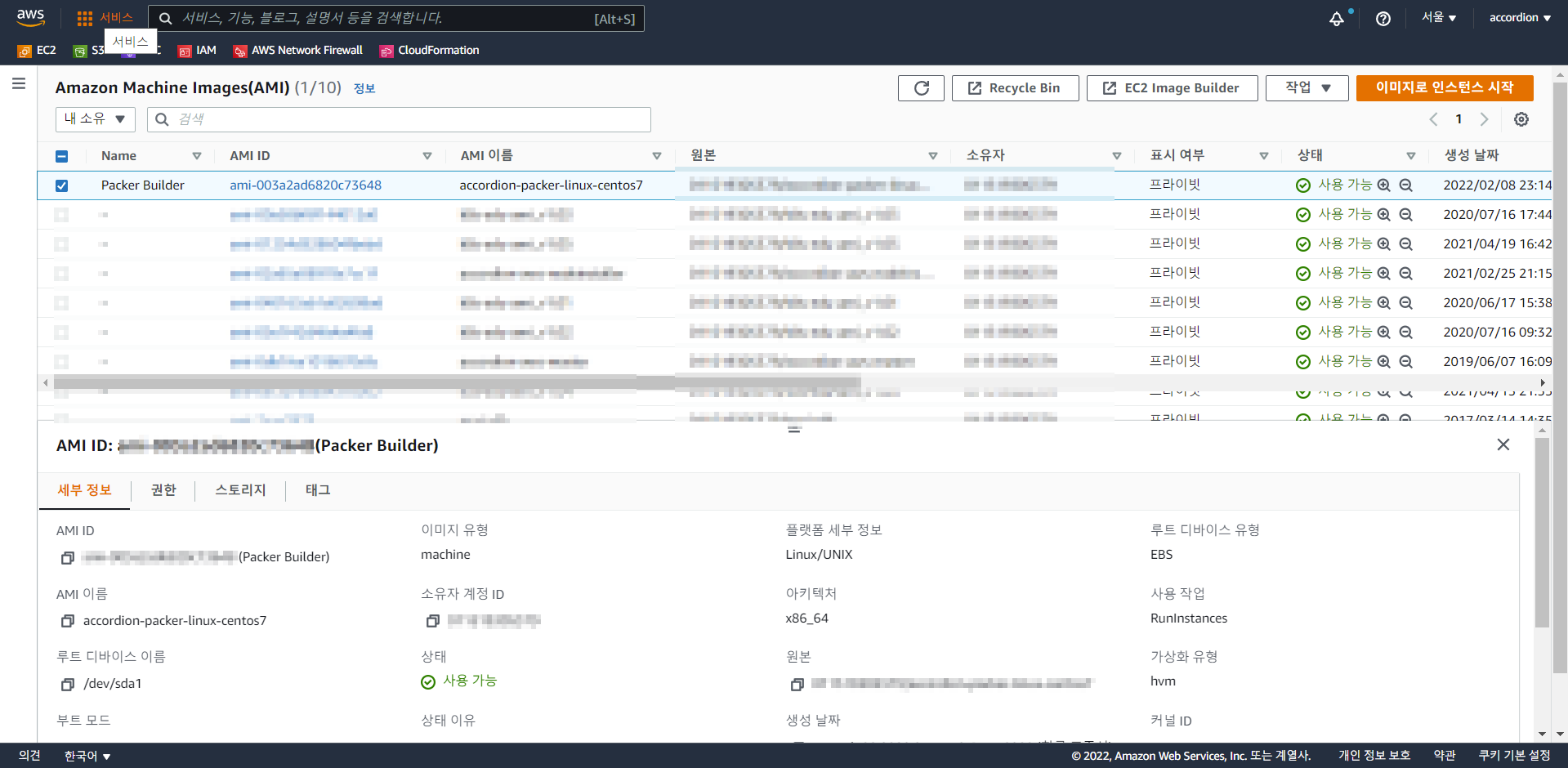This screenshot has height=768, width=1568.
Task: Uncheck the Packer Builder row checkbox
Action: point(61,185)
